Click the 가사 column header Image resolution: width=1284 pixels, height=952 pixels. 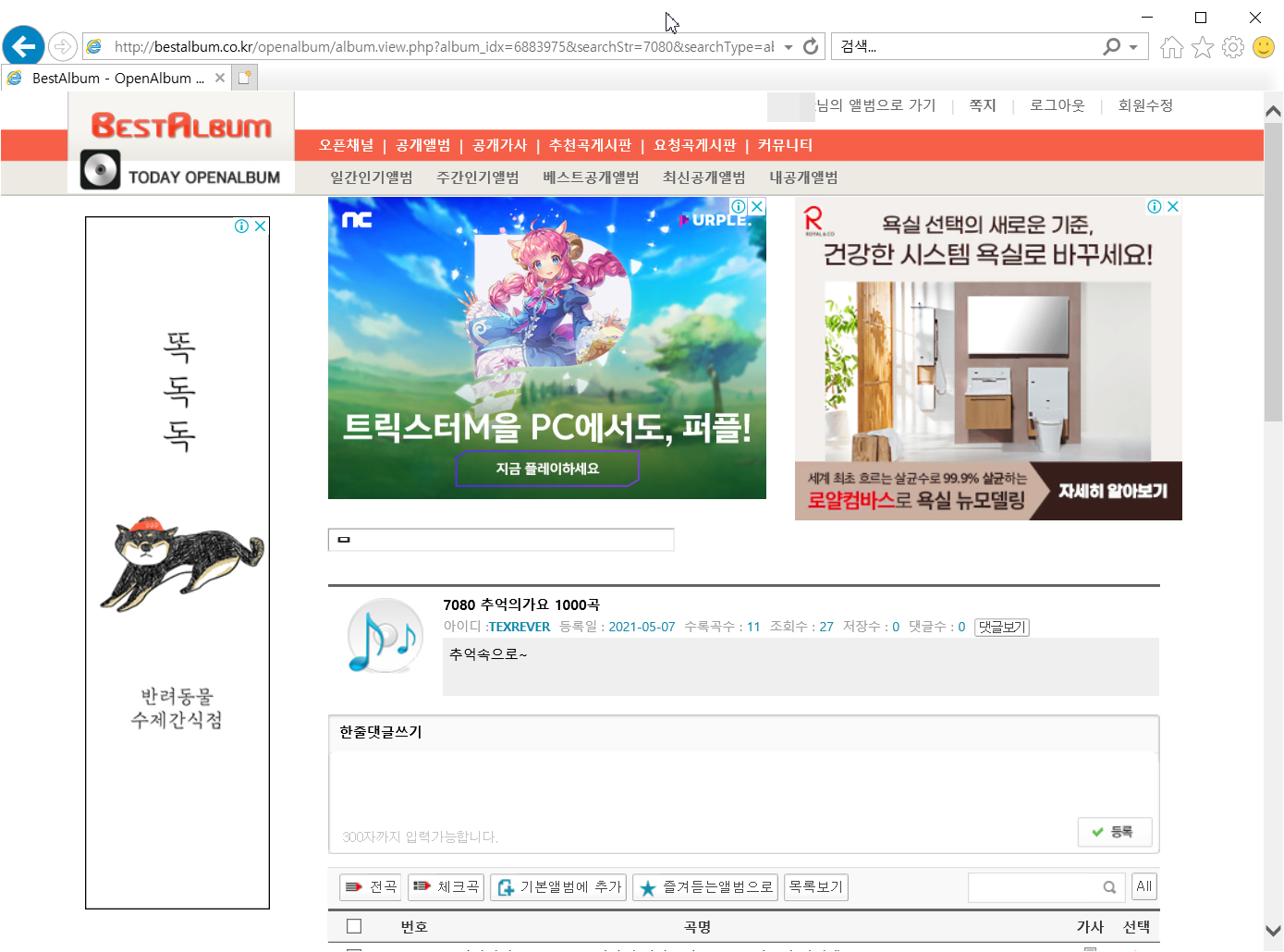[x=1090, y=926]
